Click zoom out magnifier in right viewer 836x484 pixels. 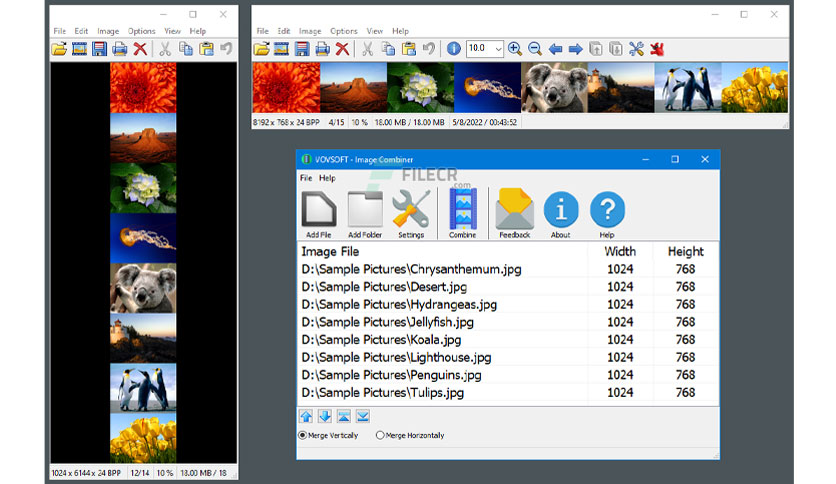pos(535,49)
